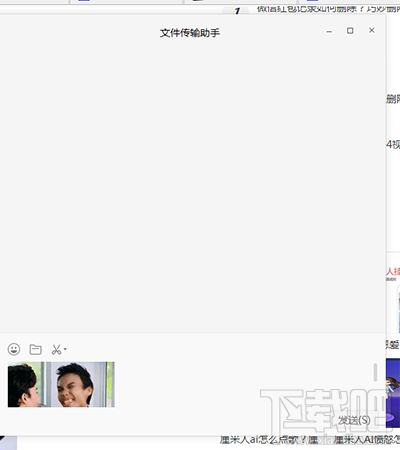This screenshot has height=450, width=400.
Task: Minimize the 文件传输助手 window
Action: click(x=329, y=31)
